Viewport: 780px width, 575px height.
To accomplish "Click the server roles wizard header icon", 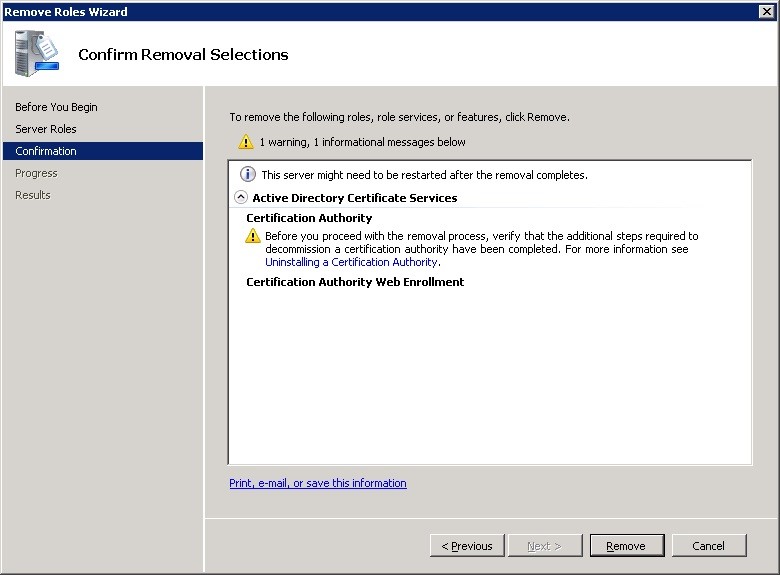I will (37, 53).
